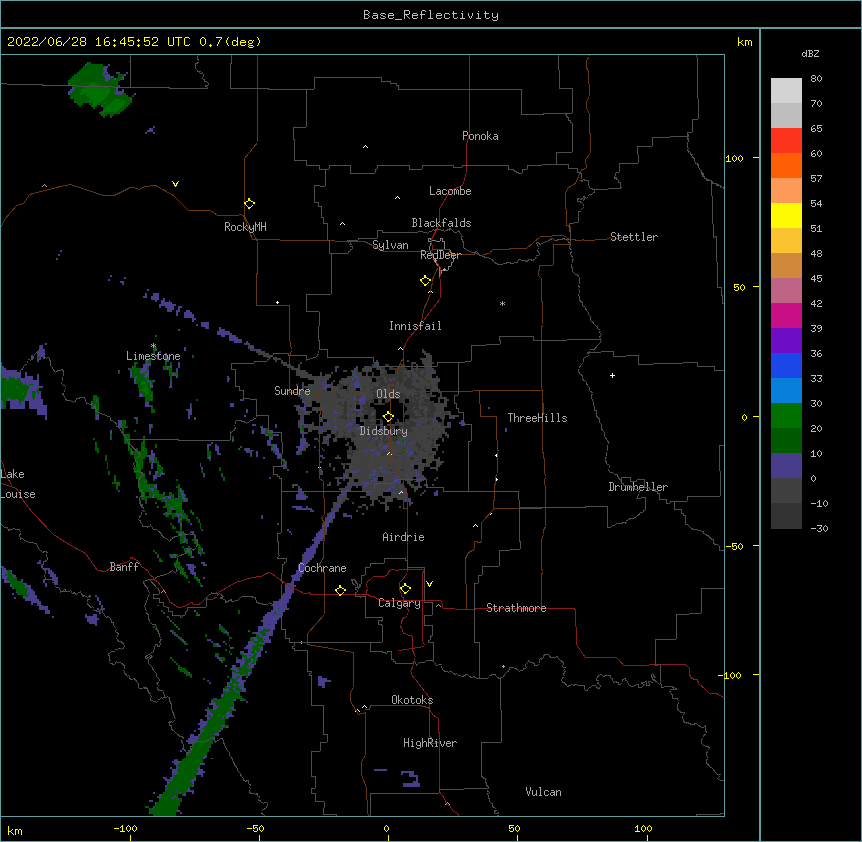Pick the red 65 dBZ legend swatch
Viewport: 862px width, 842px height.
[786, 141]
